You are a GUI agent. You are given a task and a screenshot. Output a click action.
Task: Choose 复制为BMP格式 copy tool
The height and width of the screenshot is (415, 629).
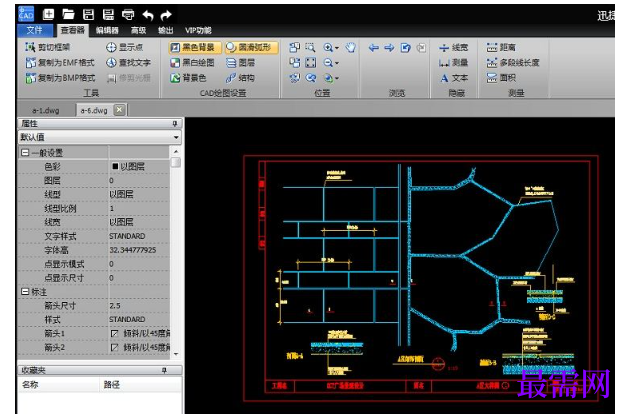[60, 78]
